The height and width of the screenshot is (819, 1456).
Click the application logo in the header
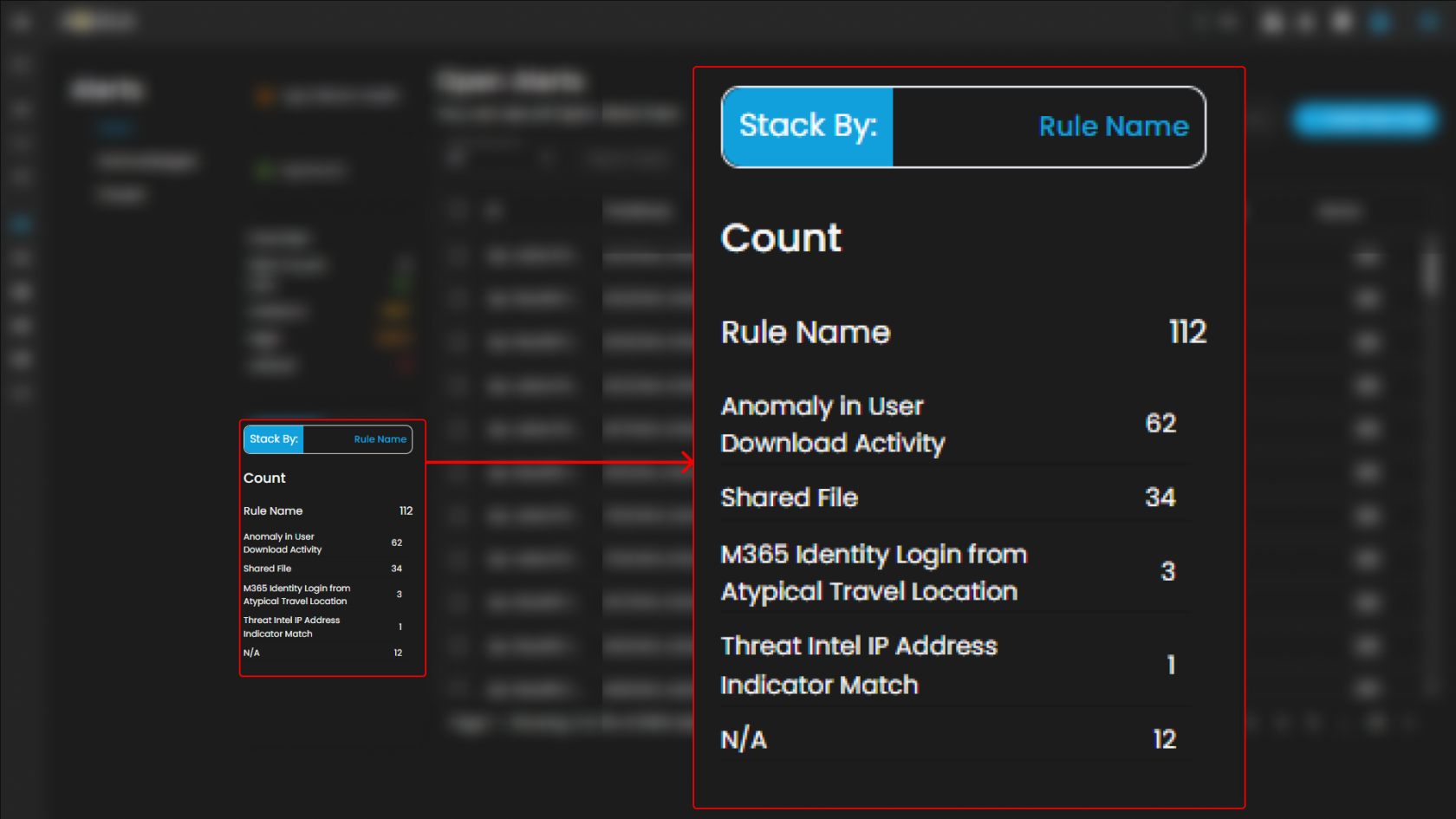(x=100, y=21)
